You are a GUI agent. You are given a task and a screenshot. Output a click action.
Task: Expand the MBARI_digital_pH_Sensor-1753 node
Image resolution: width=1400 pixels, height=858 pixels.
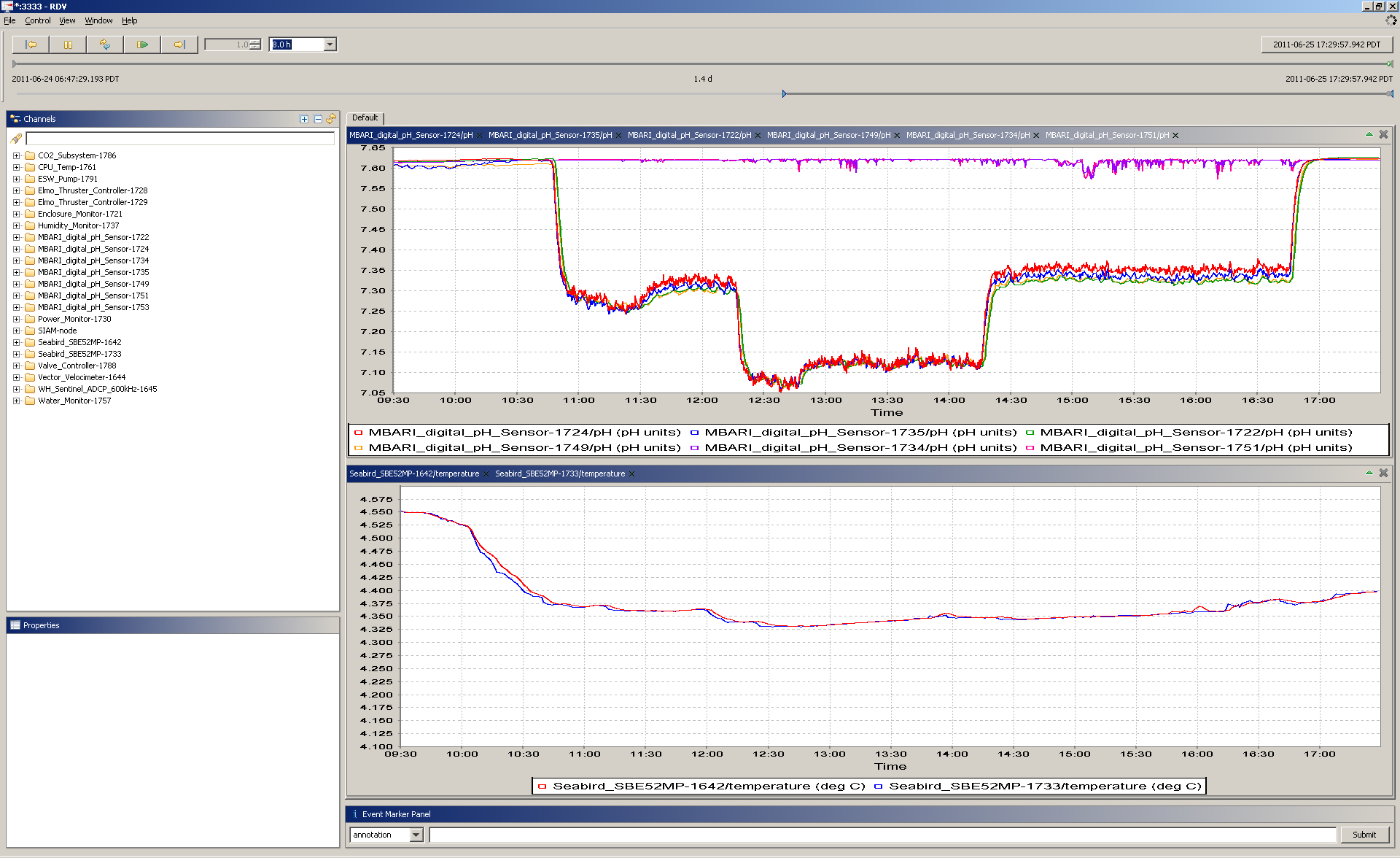16,307
